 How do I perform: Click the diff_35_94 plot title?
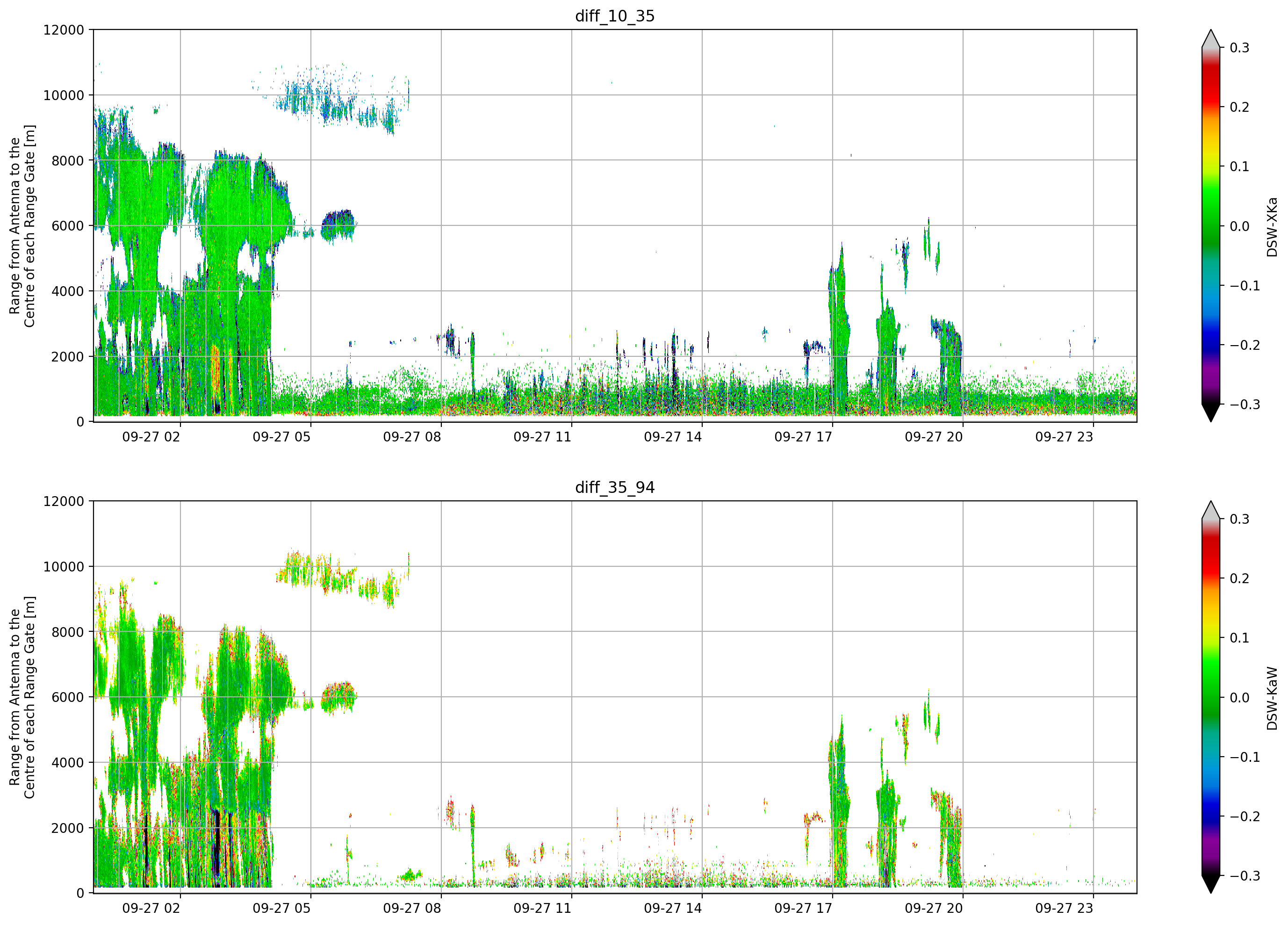(x=614, y=487)
